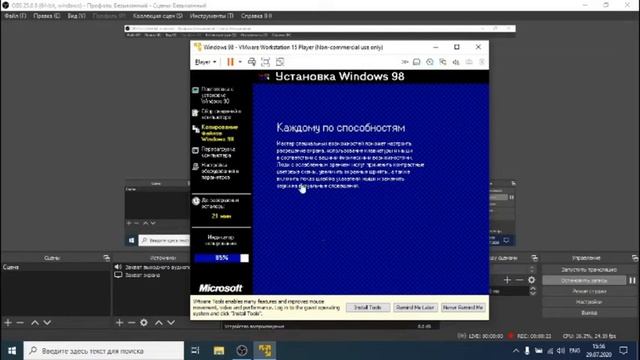Viewport: 640px width, 360px height.
Task: Click the Windows taskbar search box
Action: (x=104, y=351)
